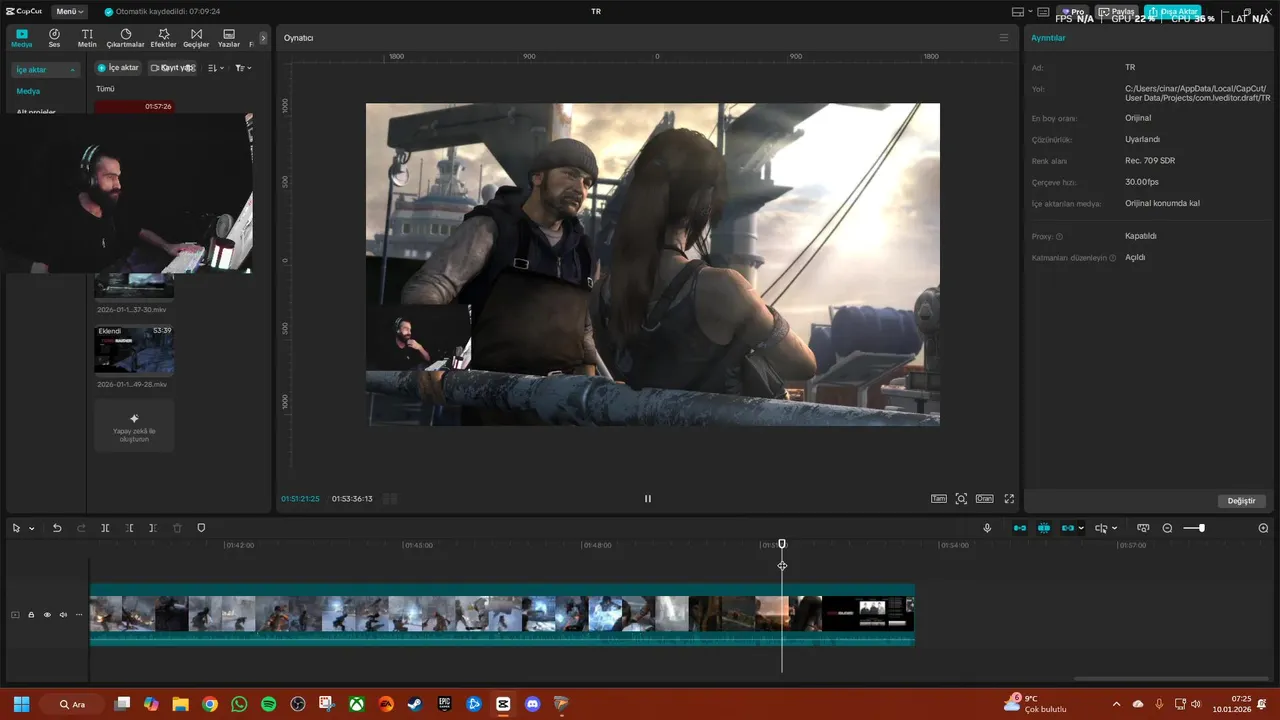1280x720 pixels.
Task: Collapse the İçe aktar sidebar section
Action: click(45, 70)
